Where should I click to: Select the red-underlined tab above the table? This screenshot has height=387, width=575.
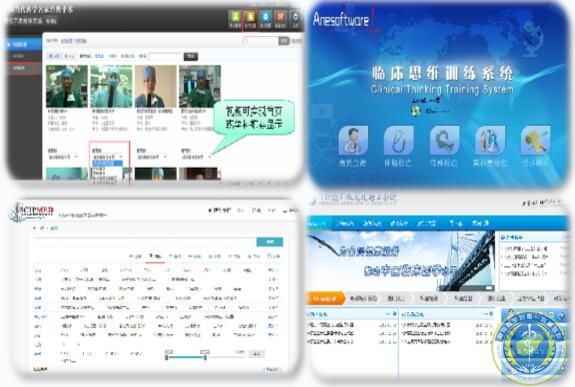[x=155, y=256]
